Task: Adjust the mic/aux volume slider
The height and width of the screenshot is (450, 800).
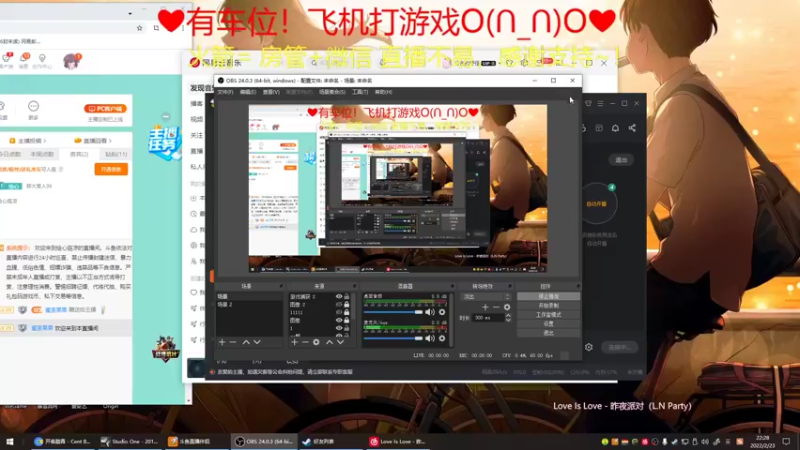Action: coord(393,338)
